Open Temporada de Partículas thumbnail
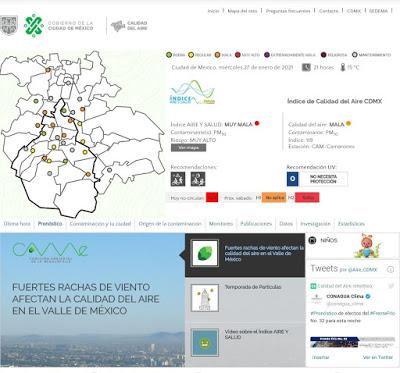The image size is (400, 373). (205, 298)
